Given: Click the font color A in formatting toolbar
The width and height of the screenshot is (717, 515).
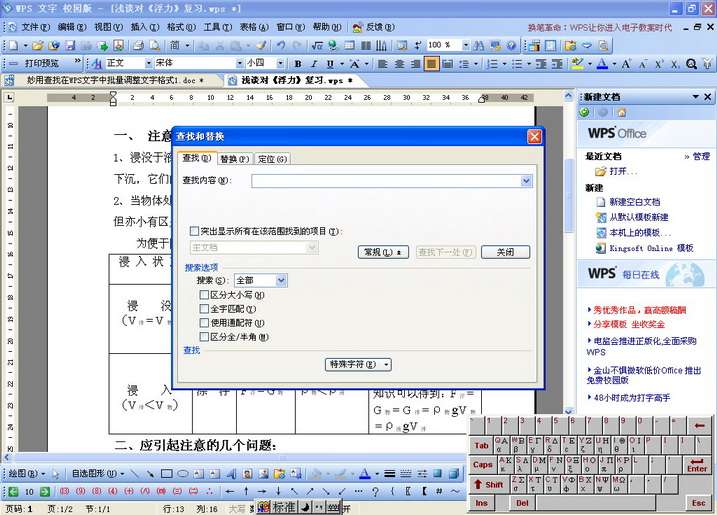Looking at the screenshot, I should coord(603,64).
